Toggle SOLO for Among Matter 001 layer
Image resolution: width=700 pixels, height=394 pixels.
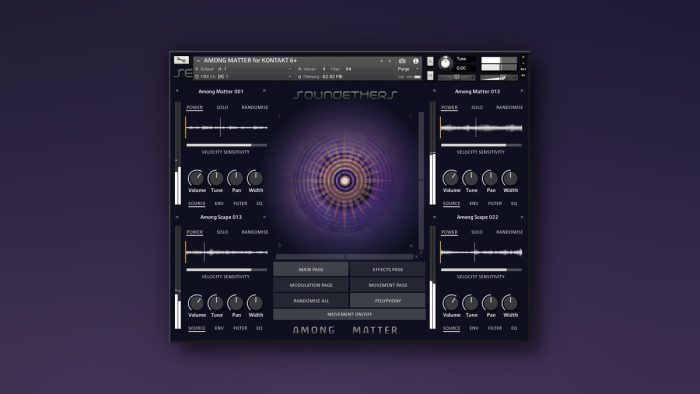click(x=222, y=108)
